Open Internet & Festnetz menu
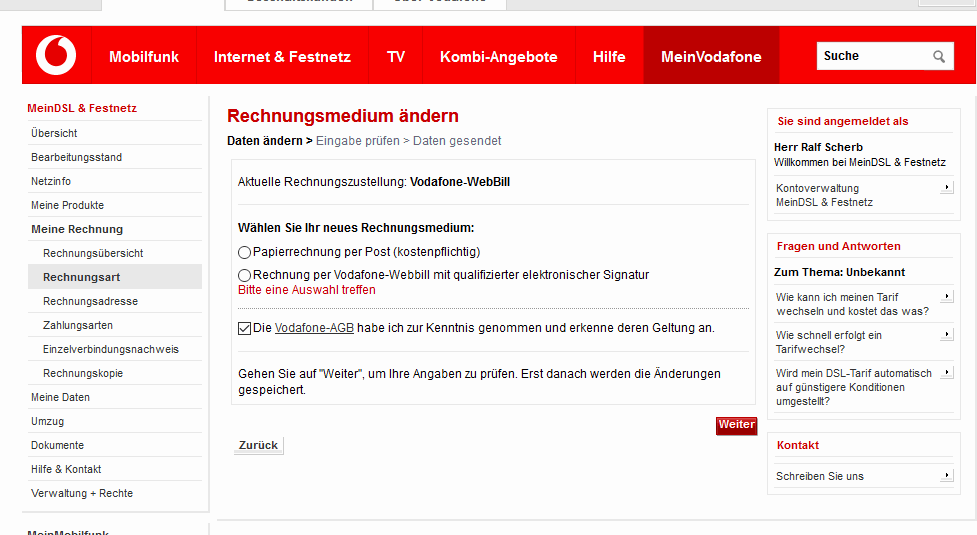977x535 pixels. pyautogui.click(x=282, y=57)
